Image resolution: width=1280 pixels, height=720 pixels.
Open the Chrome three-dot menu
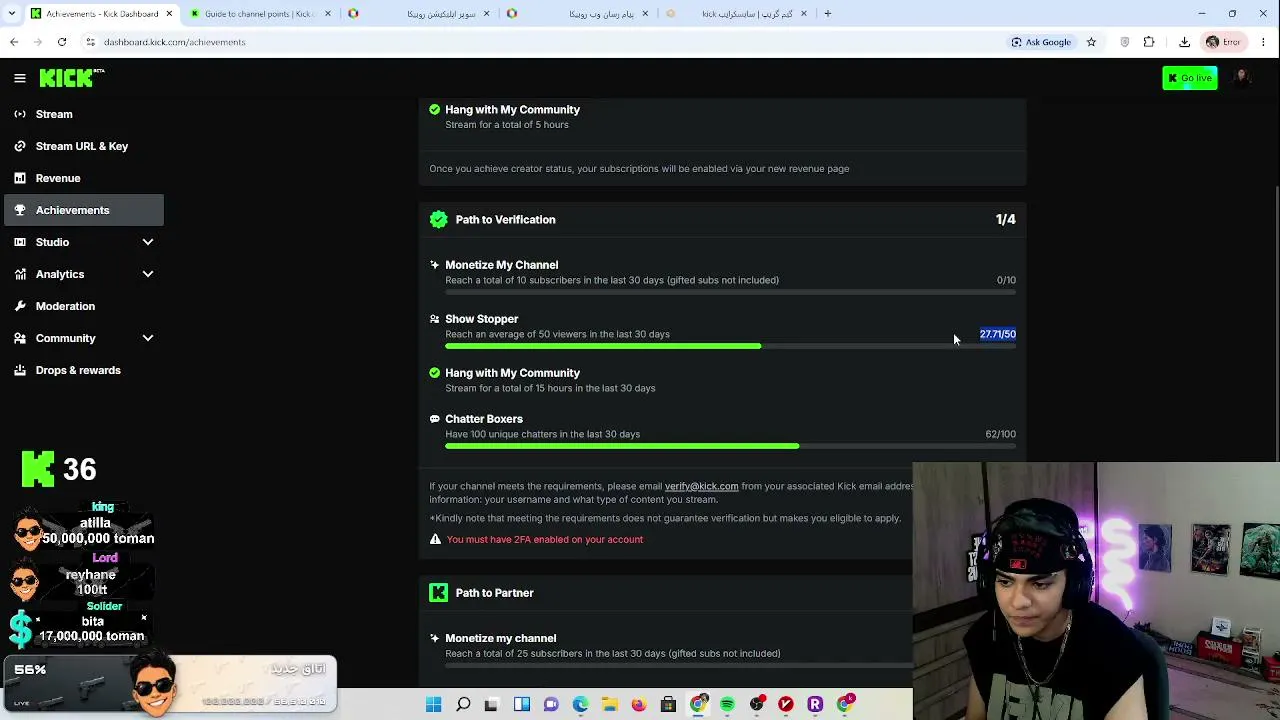click(x=1264, y=42)
